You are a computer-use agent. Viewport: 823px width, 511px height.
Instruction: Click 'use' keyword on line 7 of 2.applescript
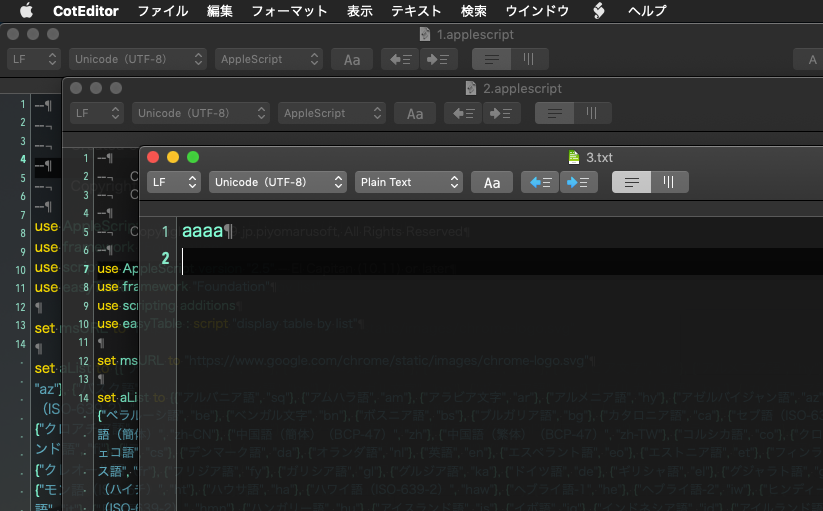[x=108, y=269]
